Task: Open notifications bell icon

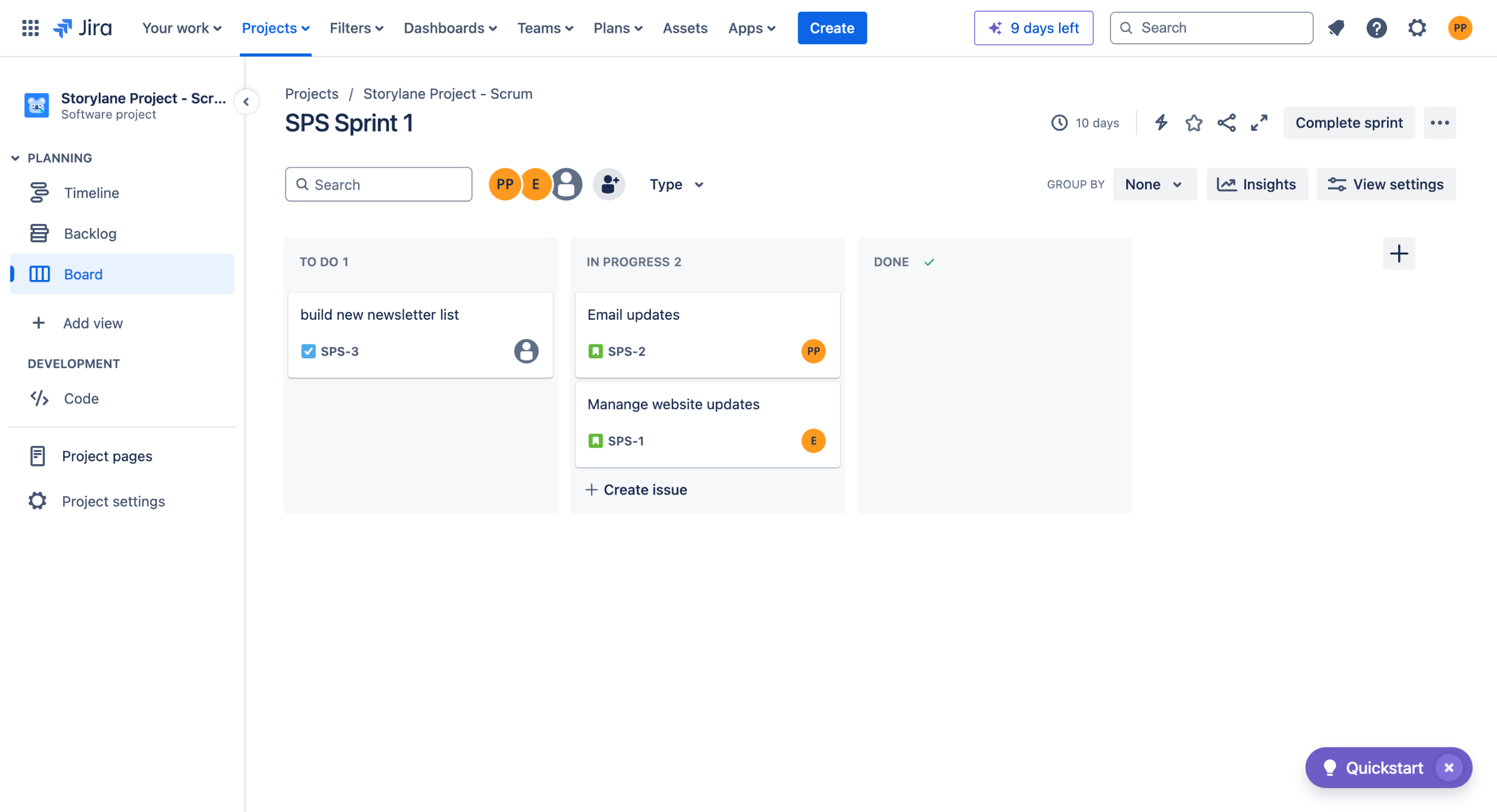Action: coord(1336,28)
